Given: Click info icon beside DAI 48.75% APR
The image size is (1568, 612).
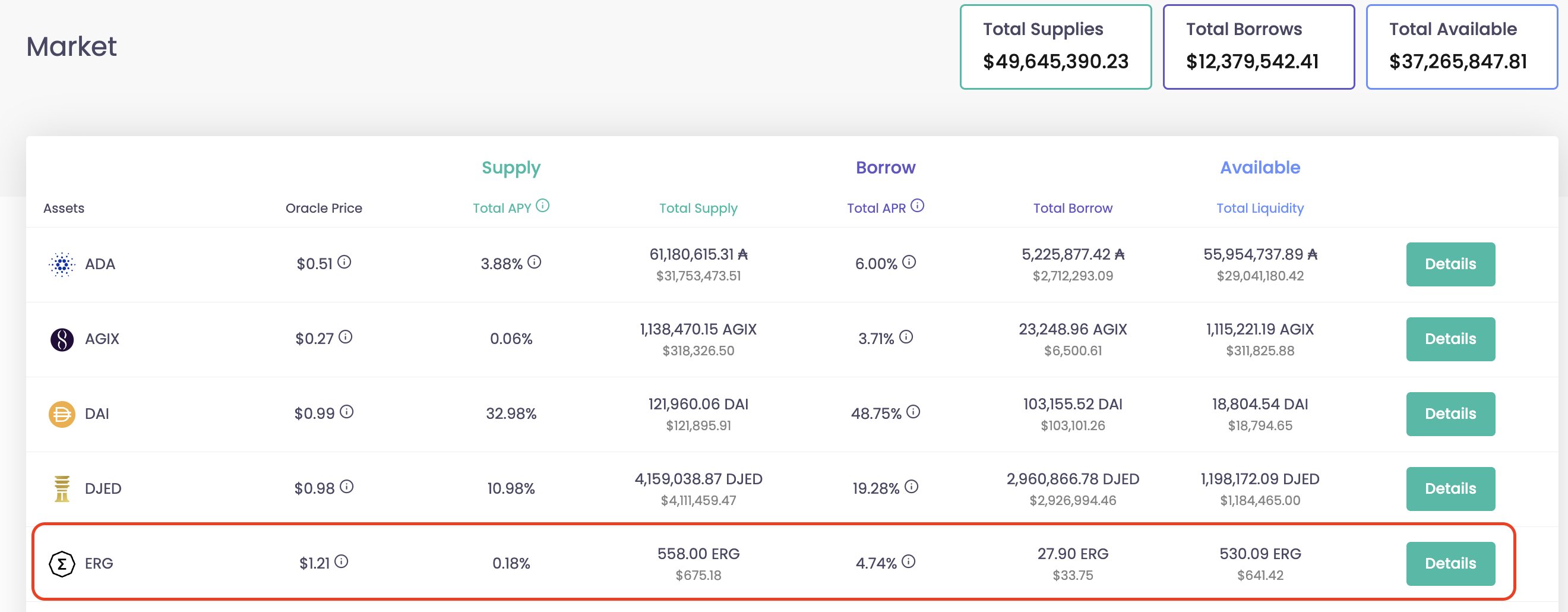Looking at the screenshot, I should (x=913, y=412).
